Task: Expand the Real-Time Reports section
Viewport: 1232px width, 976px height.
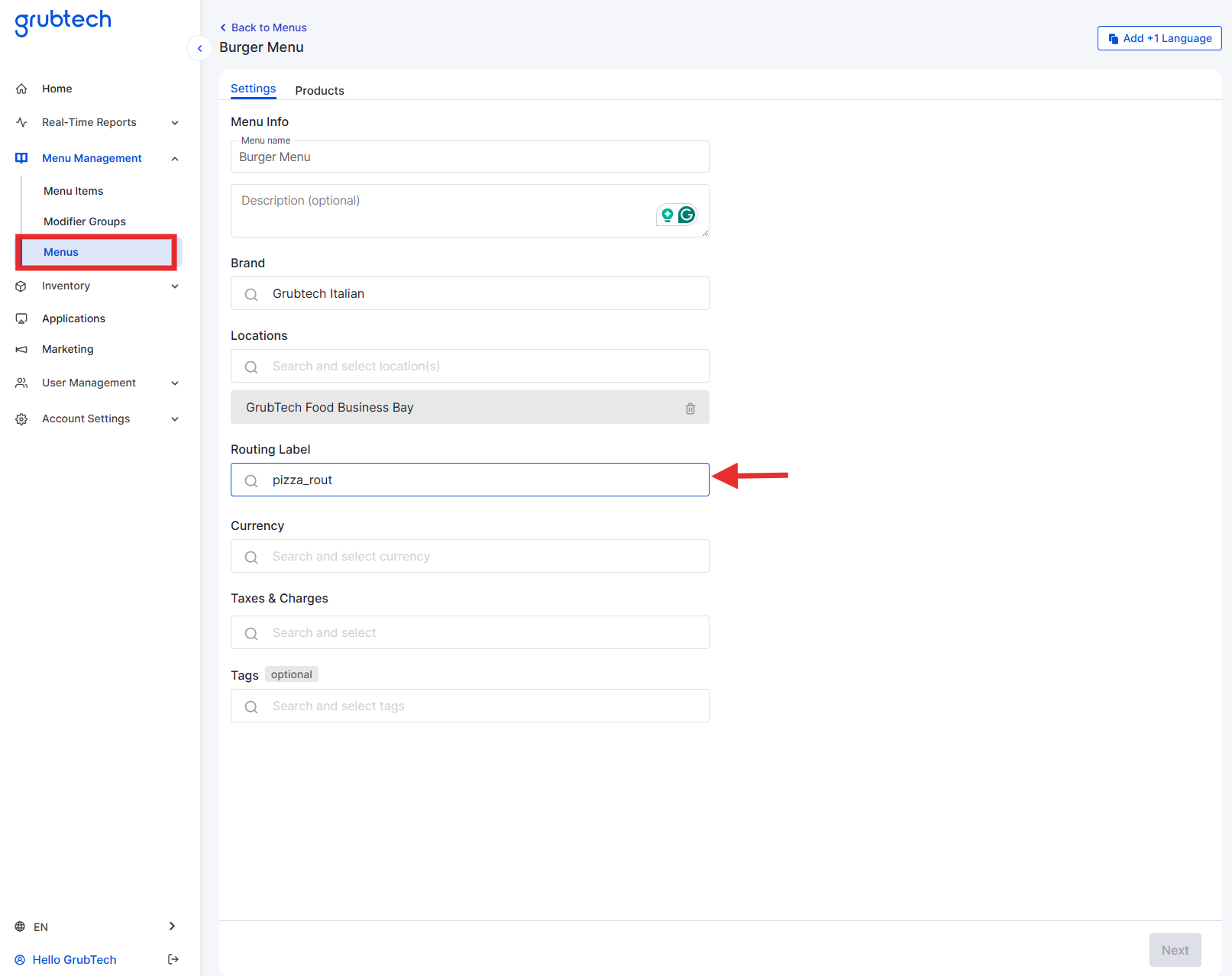Action: pos(175,122)
